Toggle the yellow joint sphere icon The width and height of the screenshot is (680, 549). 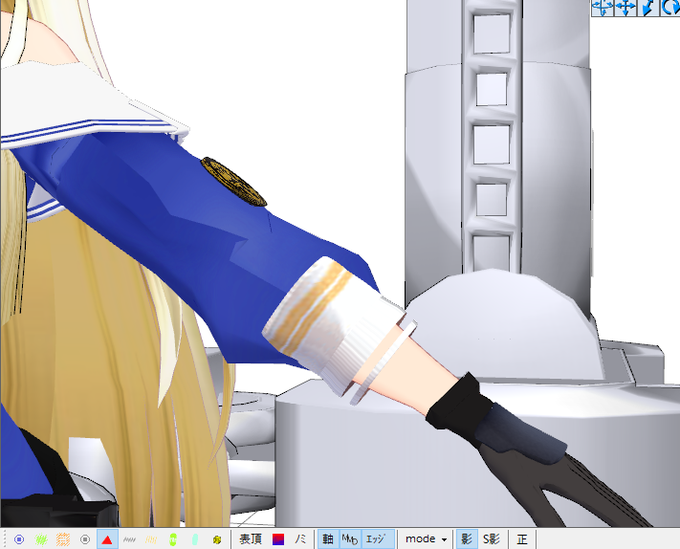[217, 539]
